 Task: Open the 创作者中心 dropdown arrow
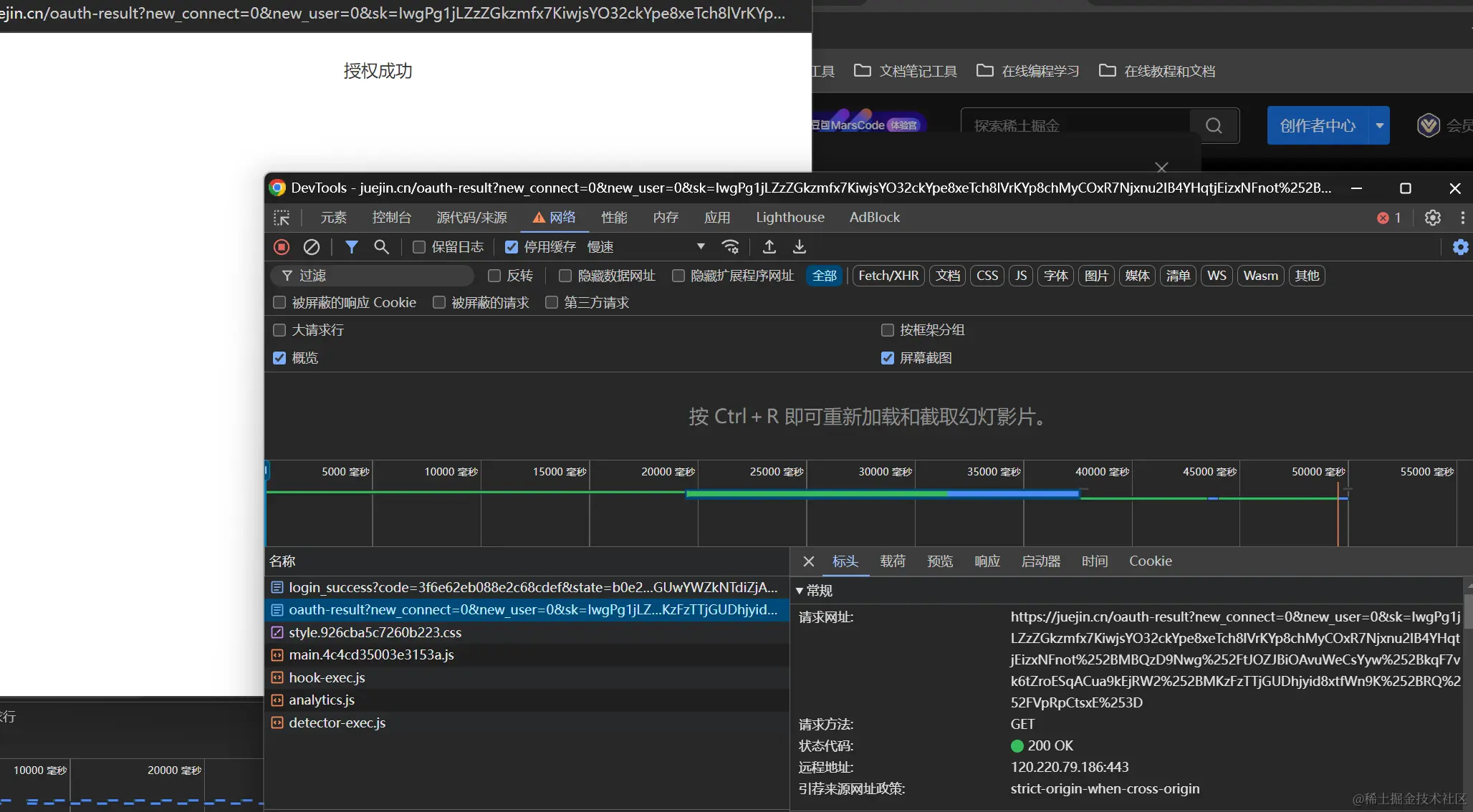point(1380,125)
